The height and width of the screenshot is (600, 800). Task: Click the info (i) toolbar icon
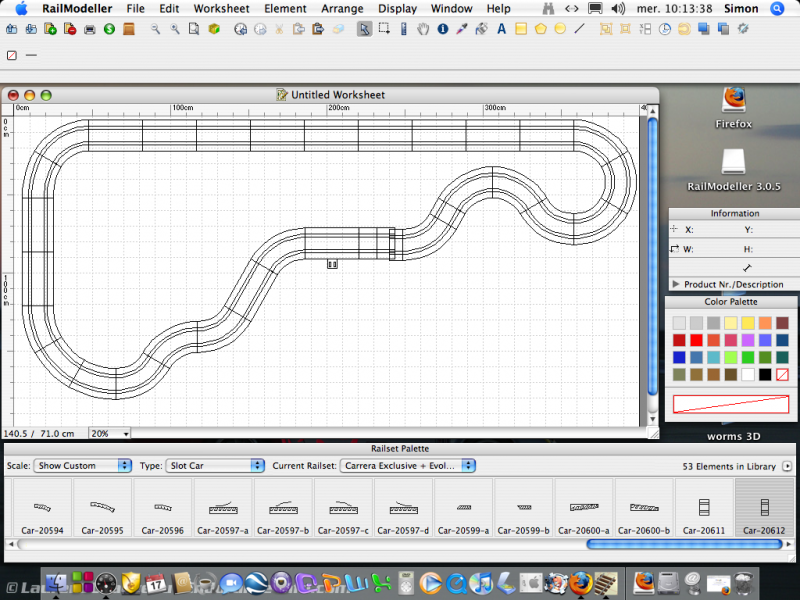click(442, 29)
